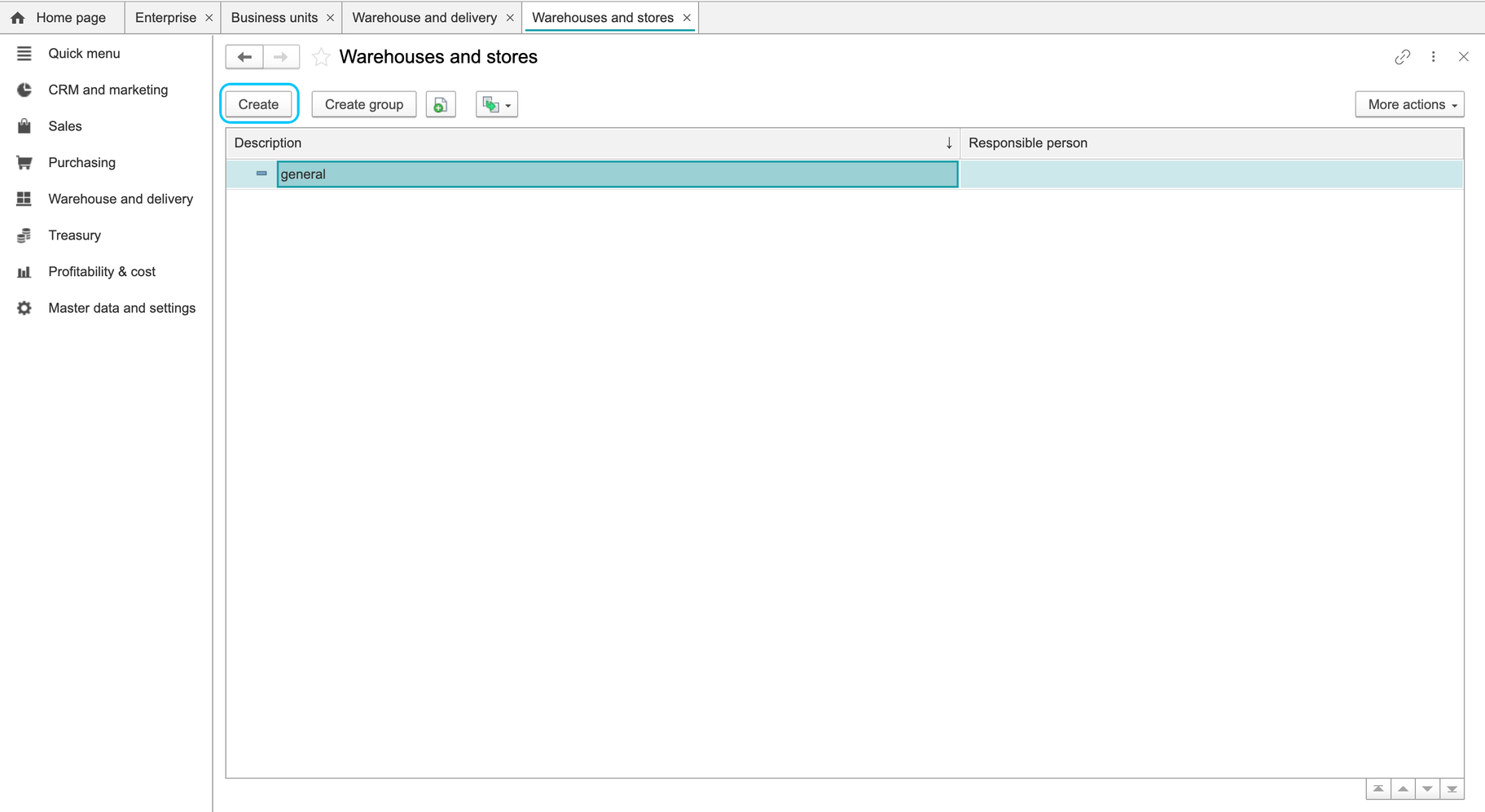Select the general warehouse row
Image resolution: width=1485 pixels, height=812 pixels.
coord(617,174)
